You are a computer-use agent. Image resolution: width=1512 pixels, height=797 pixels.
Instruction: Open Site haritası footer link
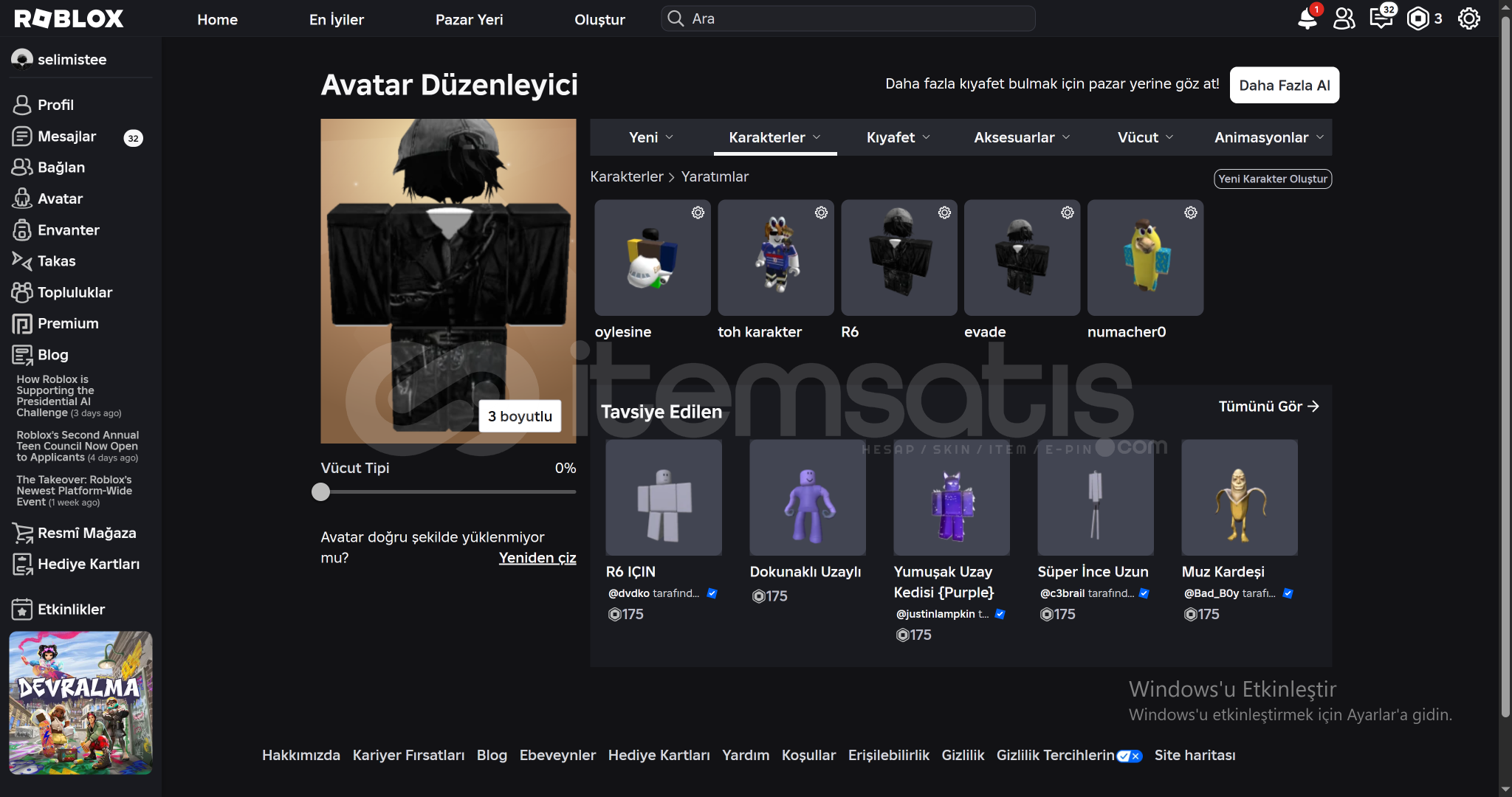click(1195, 755)
